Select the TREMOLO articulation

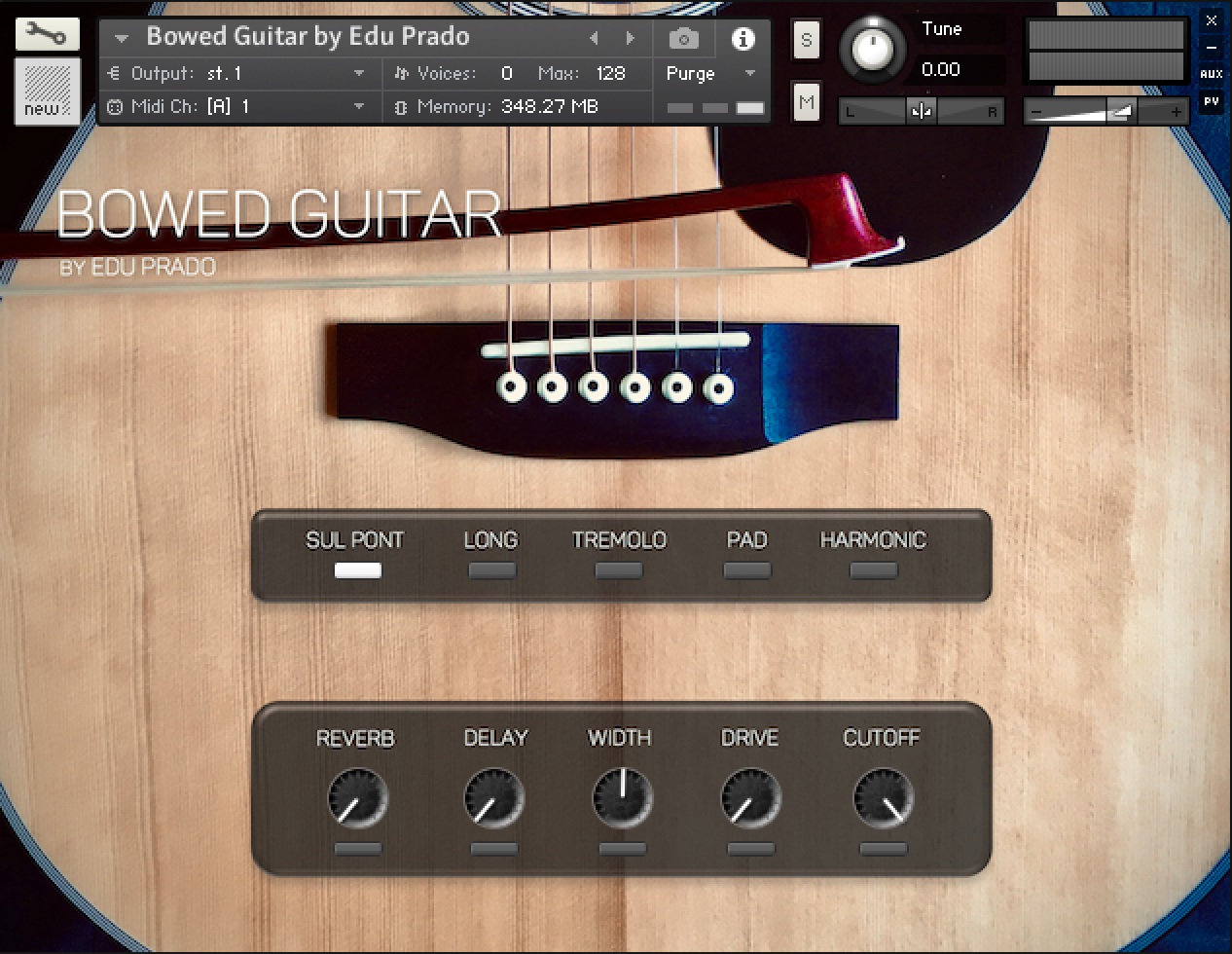(x=617, y=571)
